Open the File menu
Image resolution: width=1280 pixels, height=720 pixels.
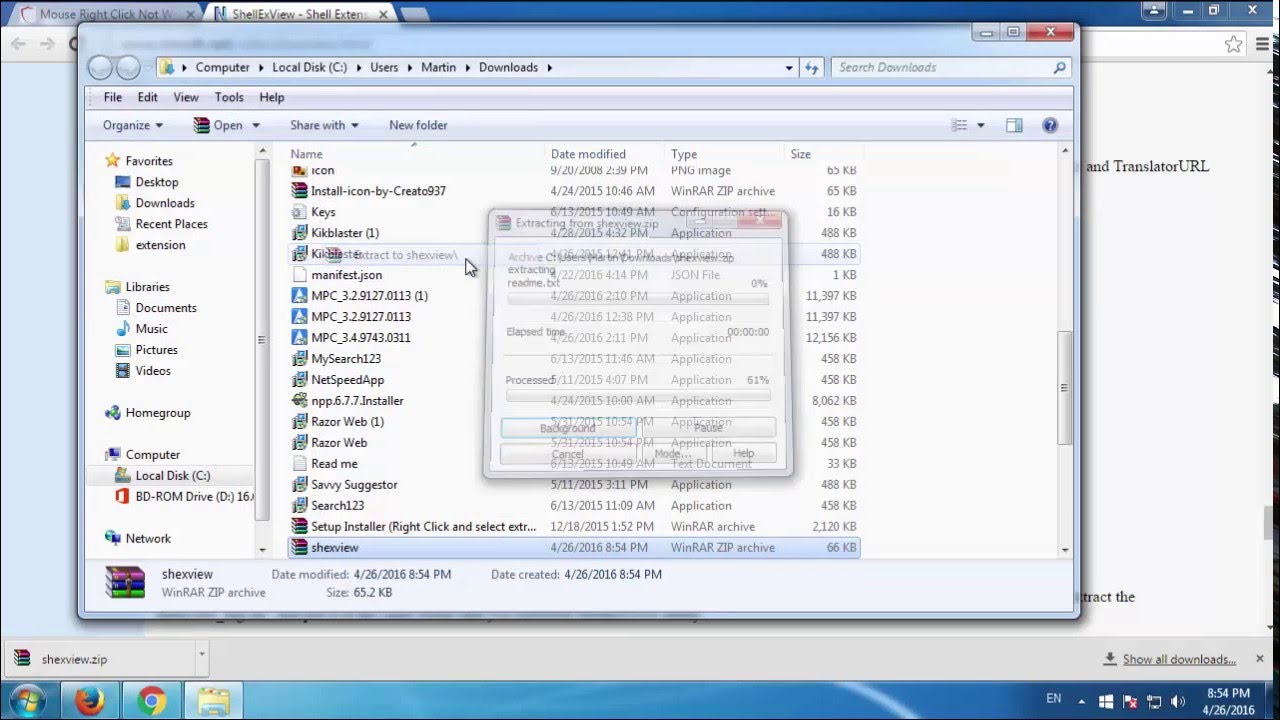point(113,97)
